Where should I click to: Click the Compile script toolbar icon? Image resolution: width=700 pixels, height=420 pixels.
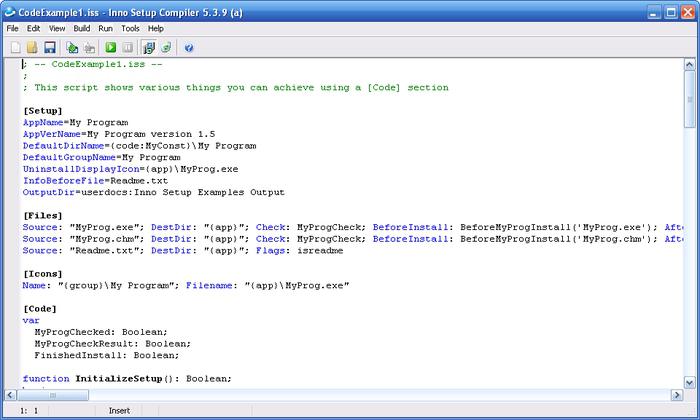(x=72, y=47)
